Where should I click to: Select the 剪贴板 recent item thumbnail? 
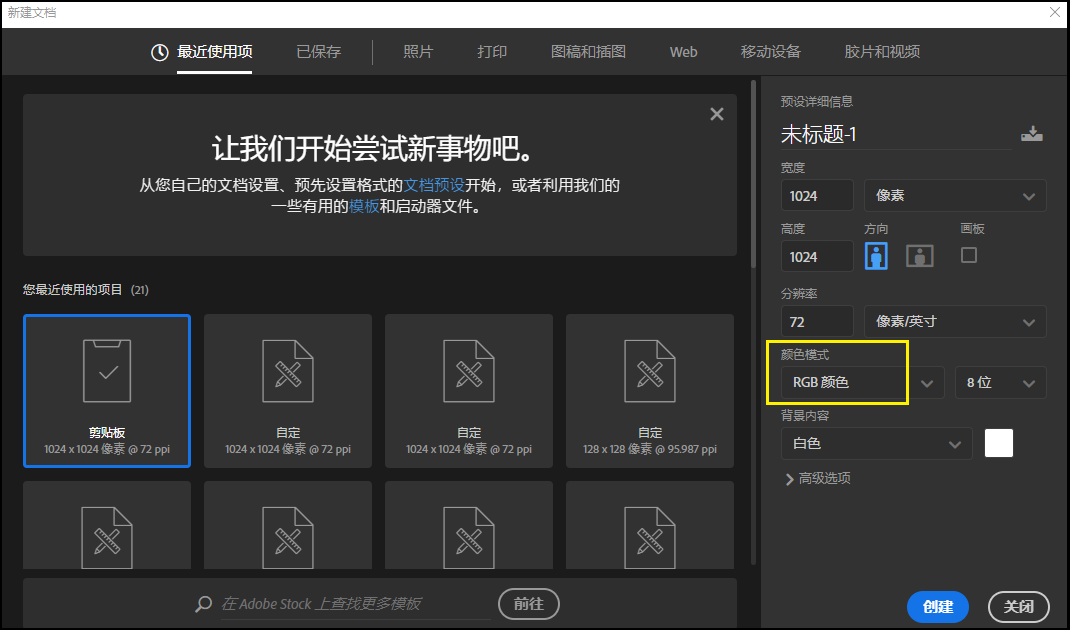106,390
